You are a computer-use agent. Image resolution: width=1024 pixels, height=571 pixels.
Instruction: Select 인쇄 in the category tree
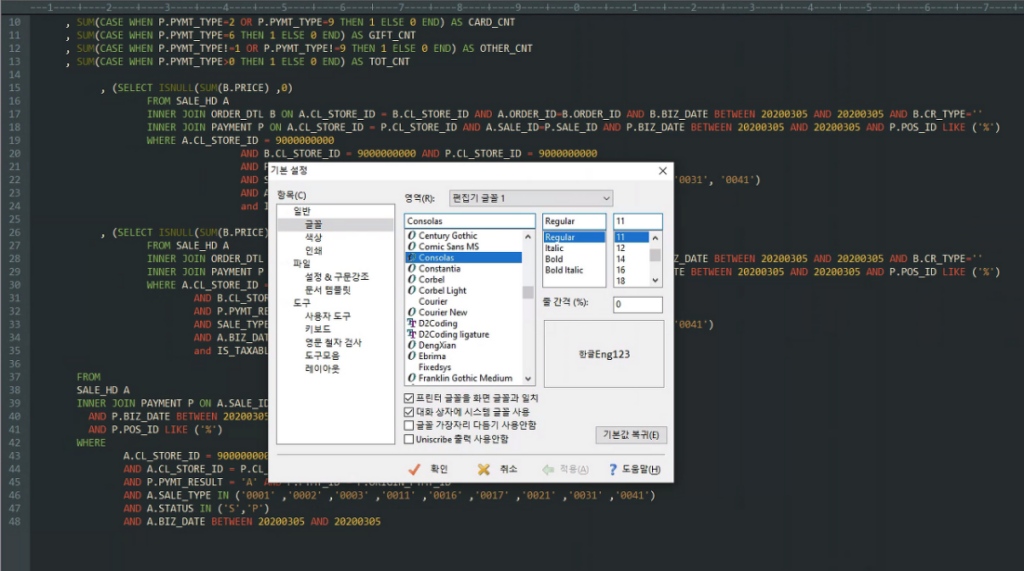coord(313,250)
